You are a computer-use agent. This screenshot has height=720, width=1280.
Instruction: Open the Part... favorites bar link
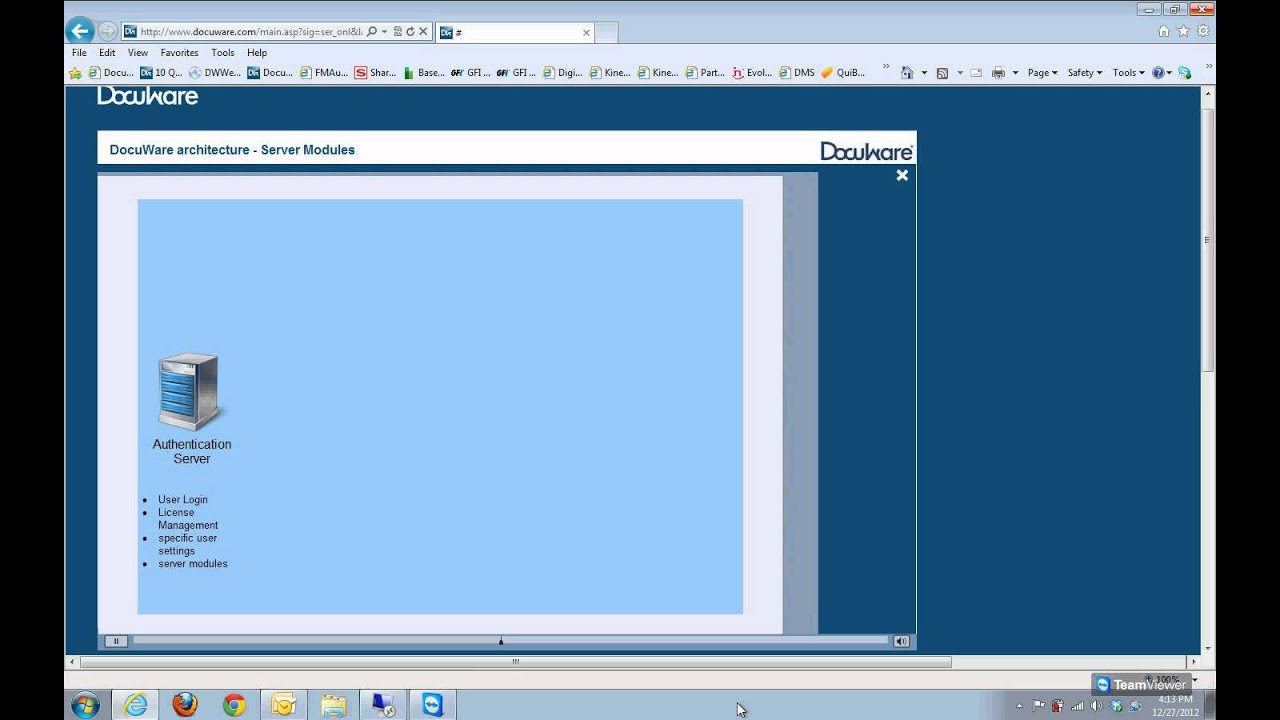[705, 73]
